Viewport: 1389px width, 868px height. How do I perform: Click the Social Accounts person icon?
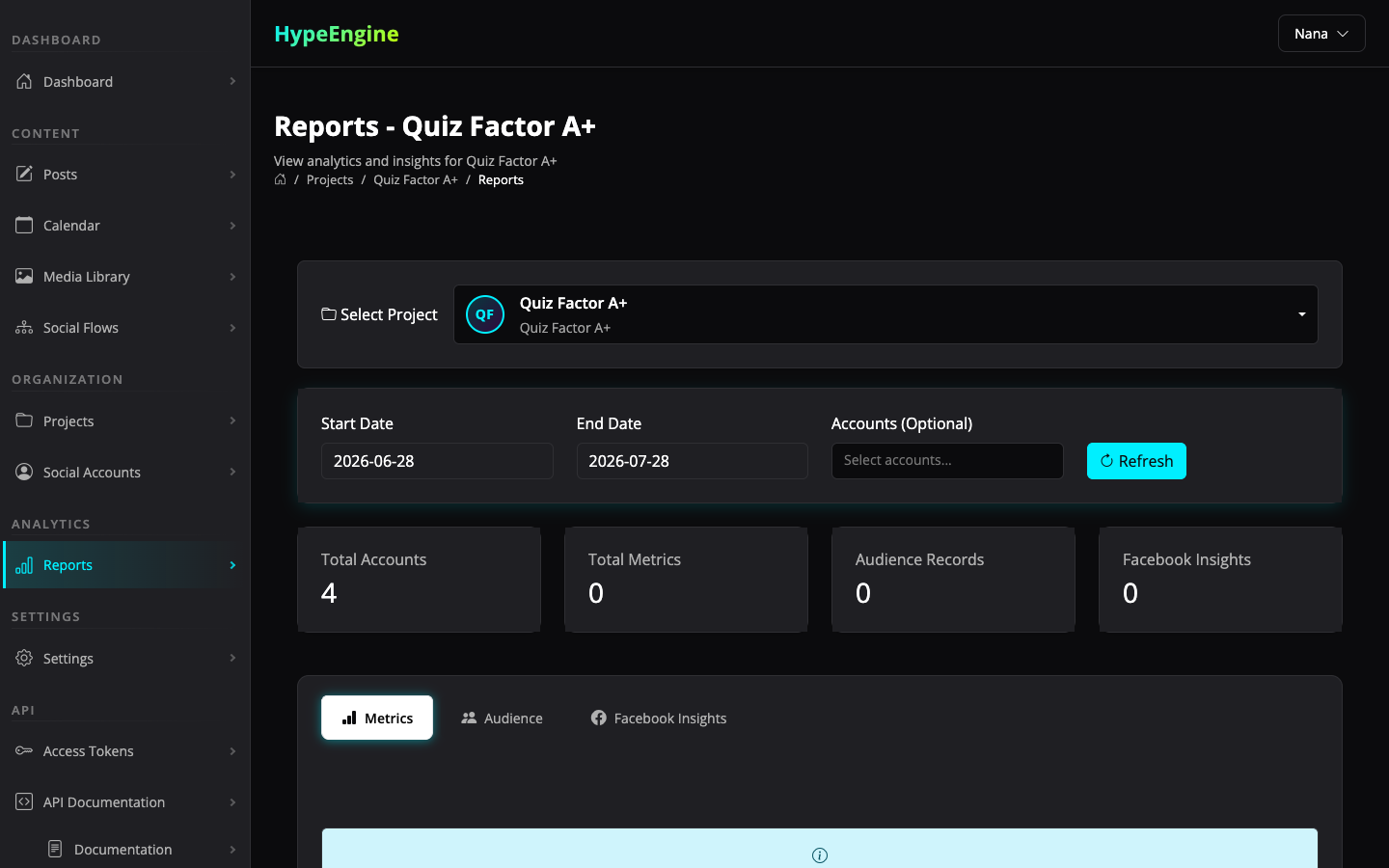[24, 472]
